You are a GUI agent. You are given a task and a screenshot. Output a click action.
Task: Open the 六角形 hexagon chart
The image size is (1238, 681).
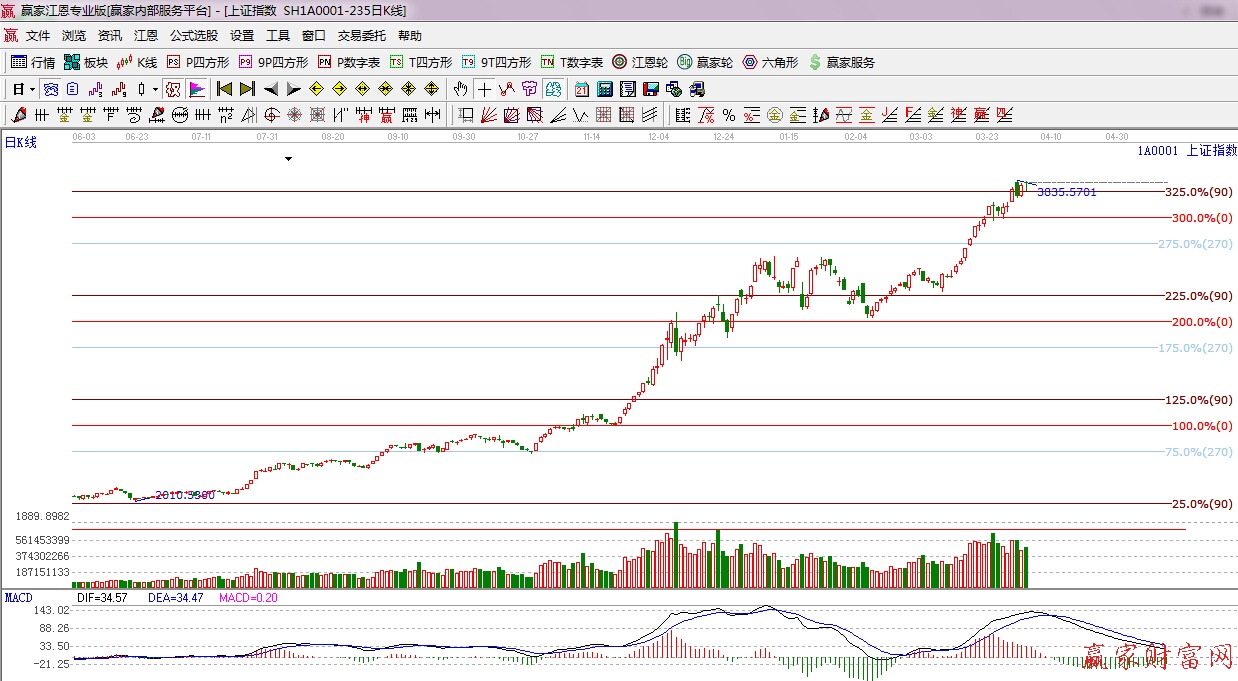[x=770, y=62]
